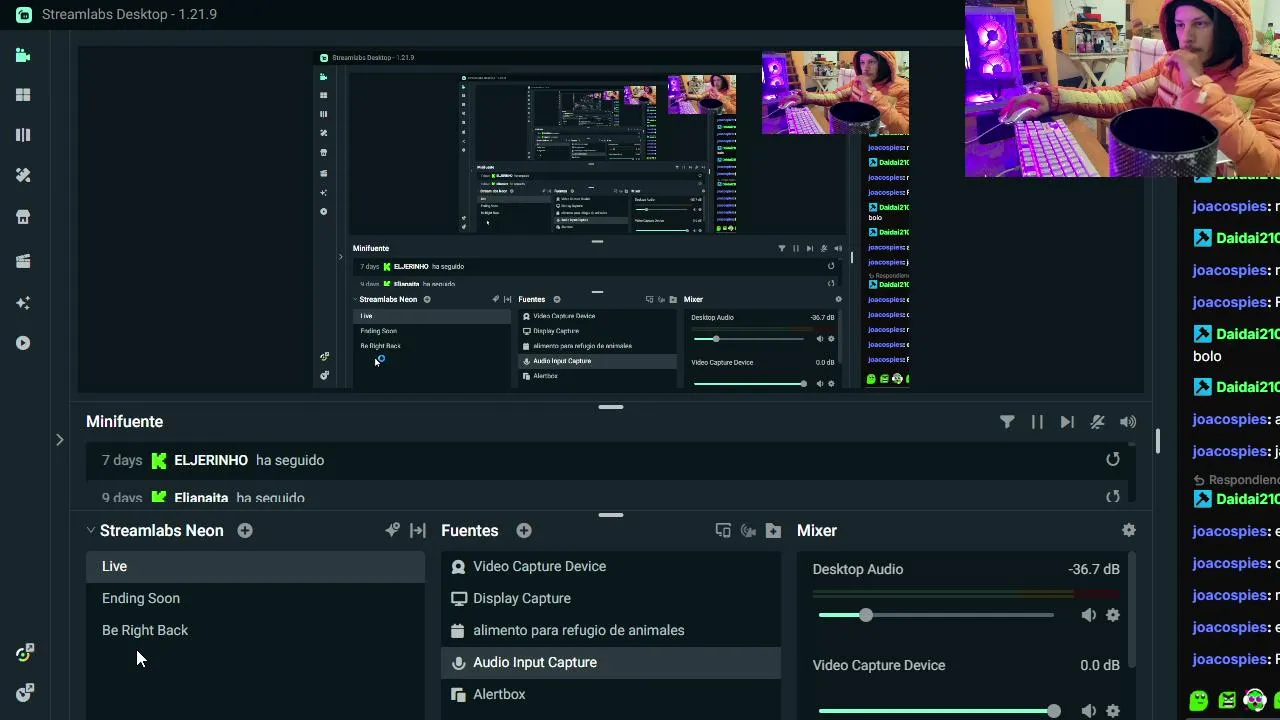The image size is (1280, 720).
Task: Add a new scene with plus button
Action: (245, 530)
